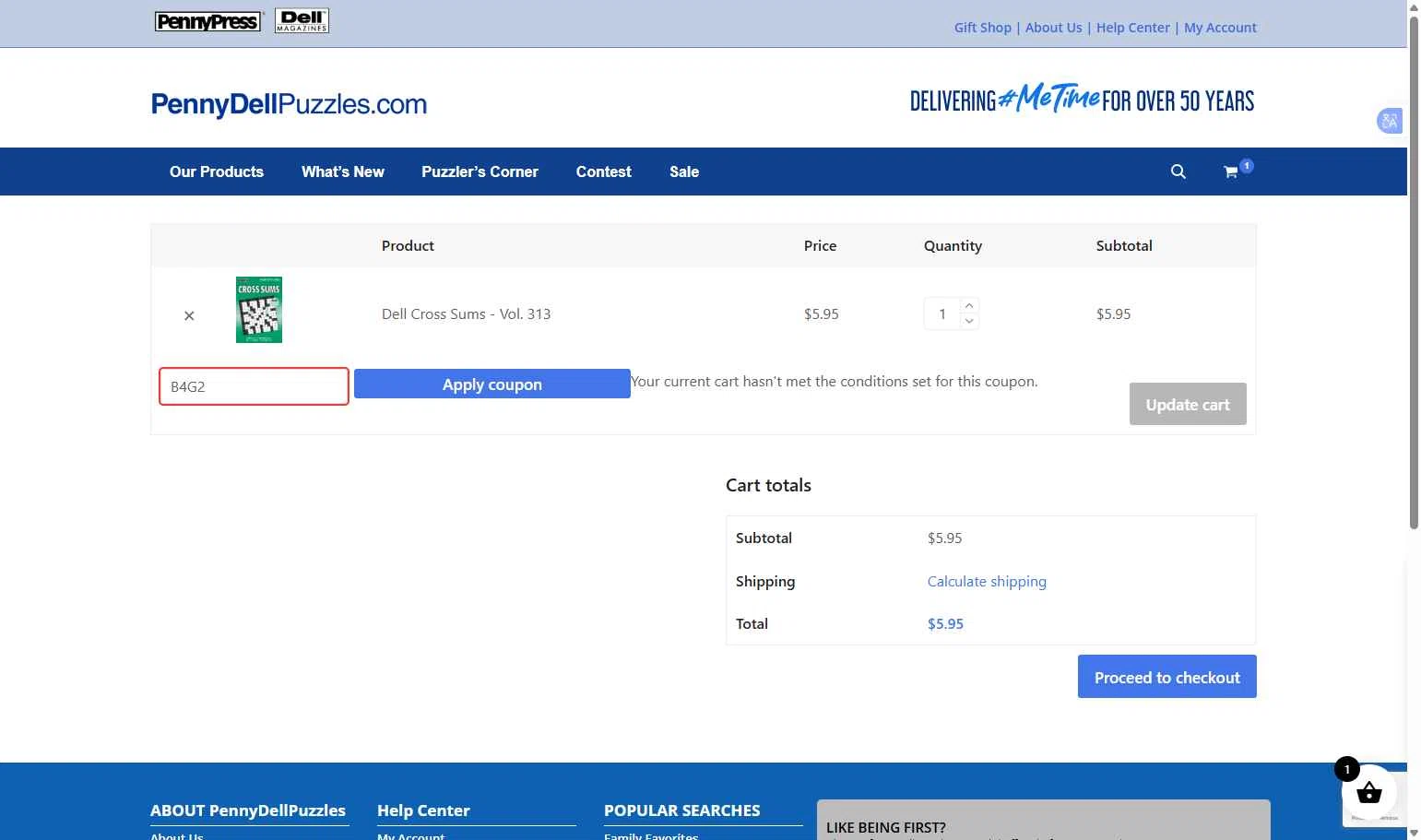Visit the Help Center header link

[x=1133, y=28]
